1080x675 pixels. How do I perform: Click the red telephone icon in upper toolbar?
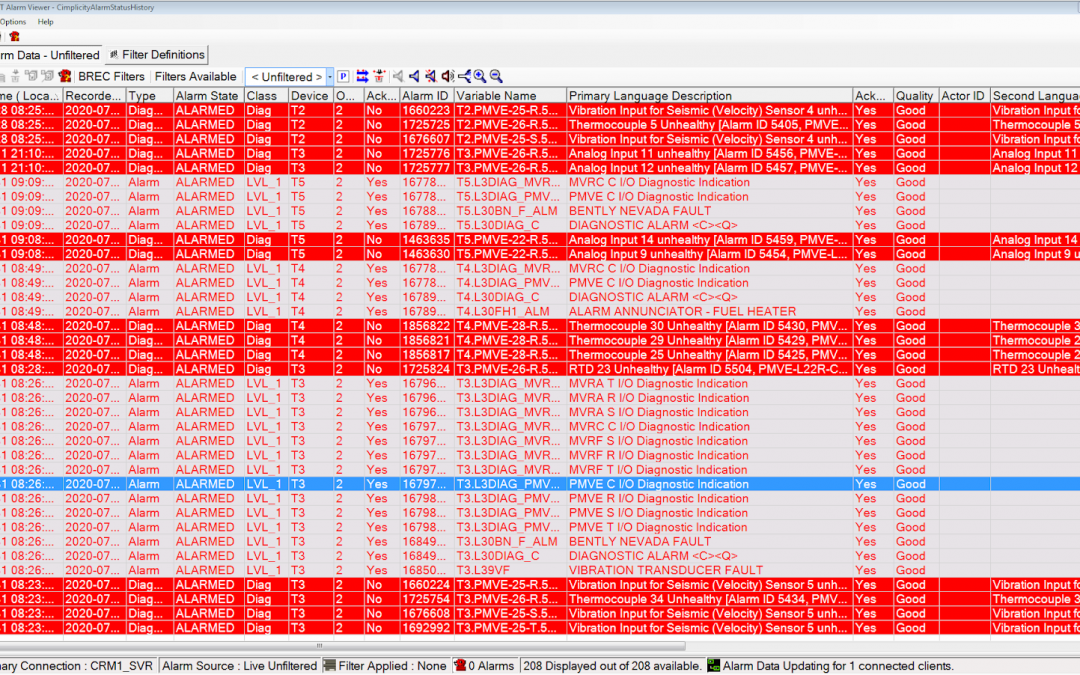tap(14, 36)
